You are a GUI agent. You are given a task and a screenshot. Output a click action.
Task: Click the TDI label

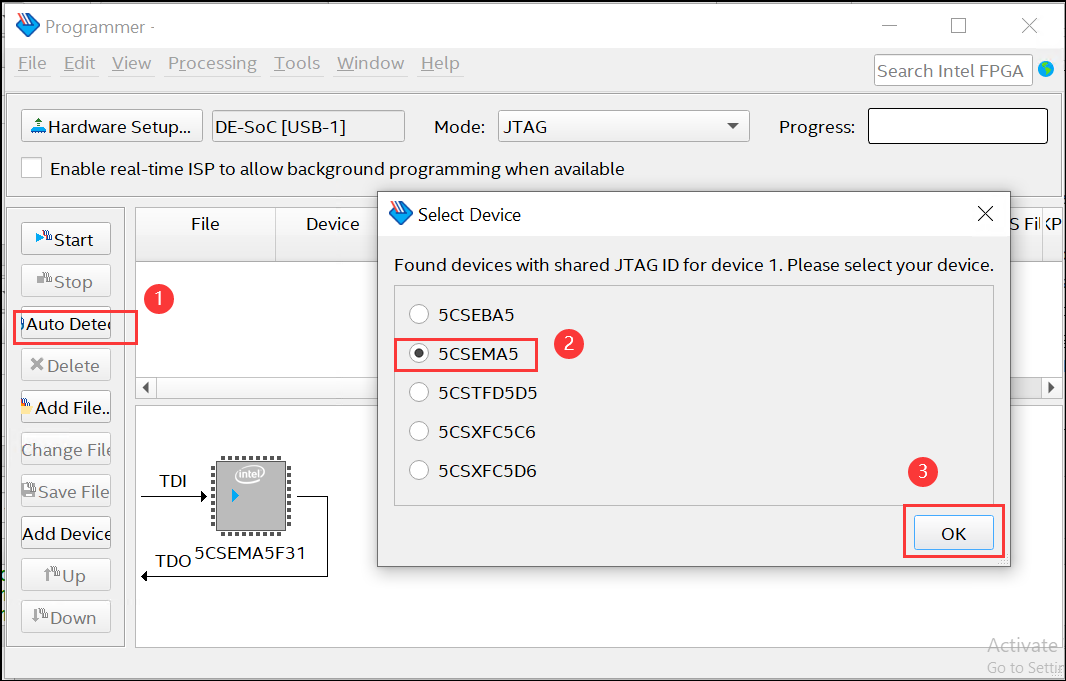(173, 481)
